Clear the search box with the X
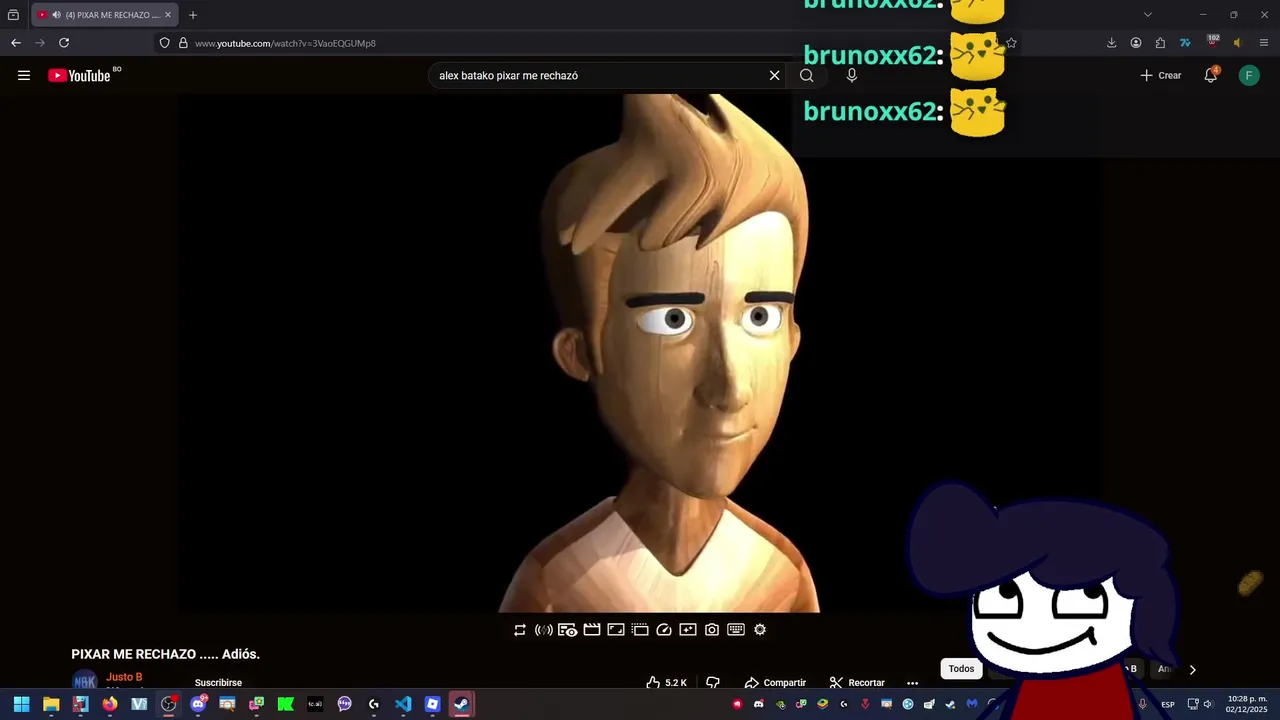 click(x=774, y=75)
